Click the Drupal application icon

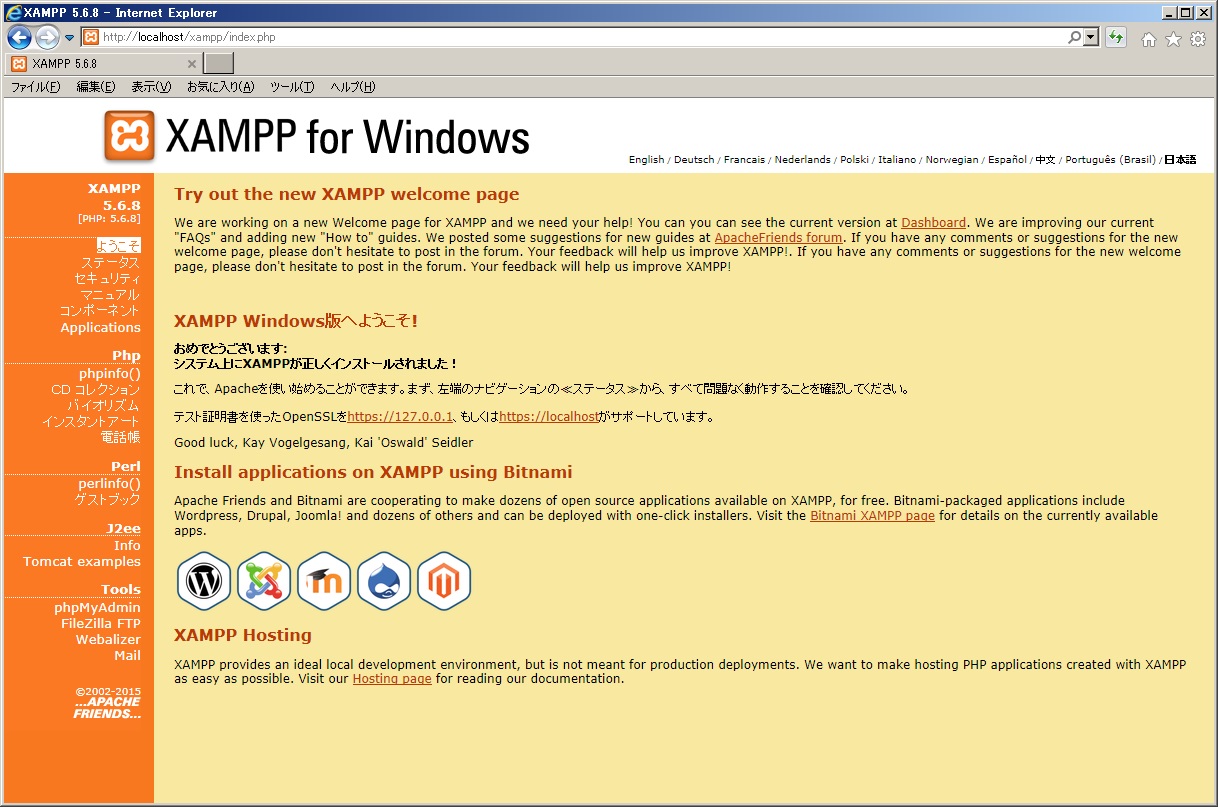pos(384,581)
